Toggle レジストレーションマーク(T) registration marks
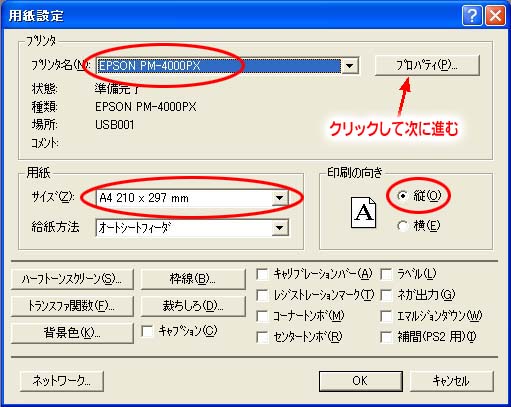The image size is (511, 407). [263, 295]
